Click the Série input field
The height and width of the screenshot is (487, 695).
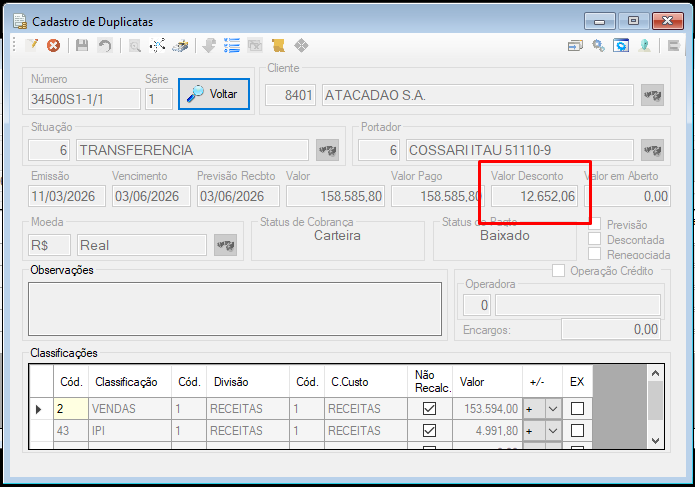[159, 99]
